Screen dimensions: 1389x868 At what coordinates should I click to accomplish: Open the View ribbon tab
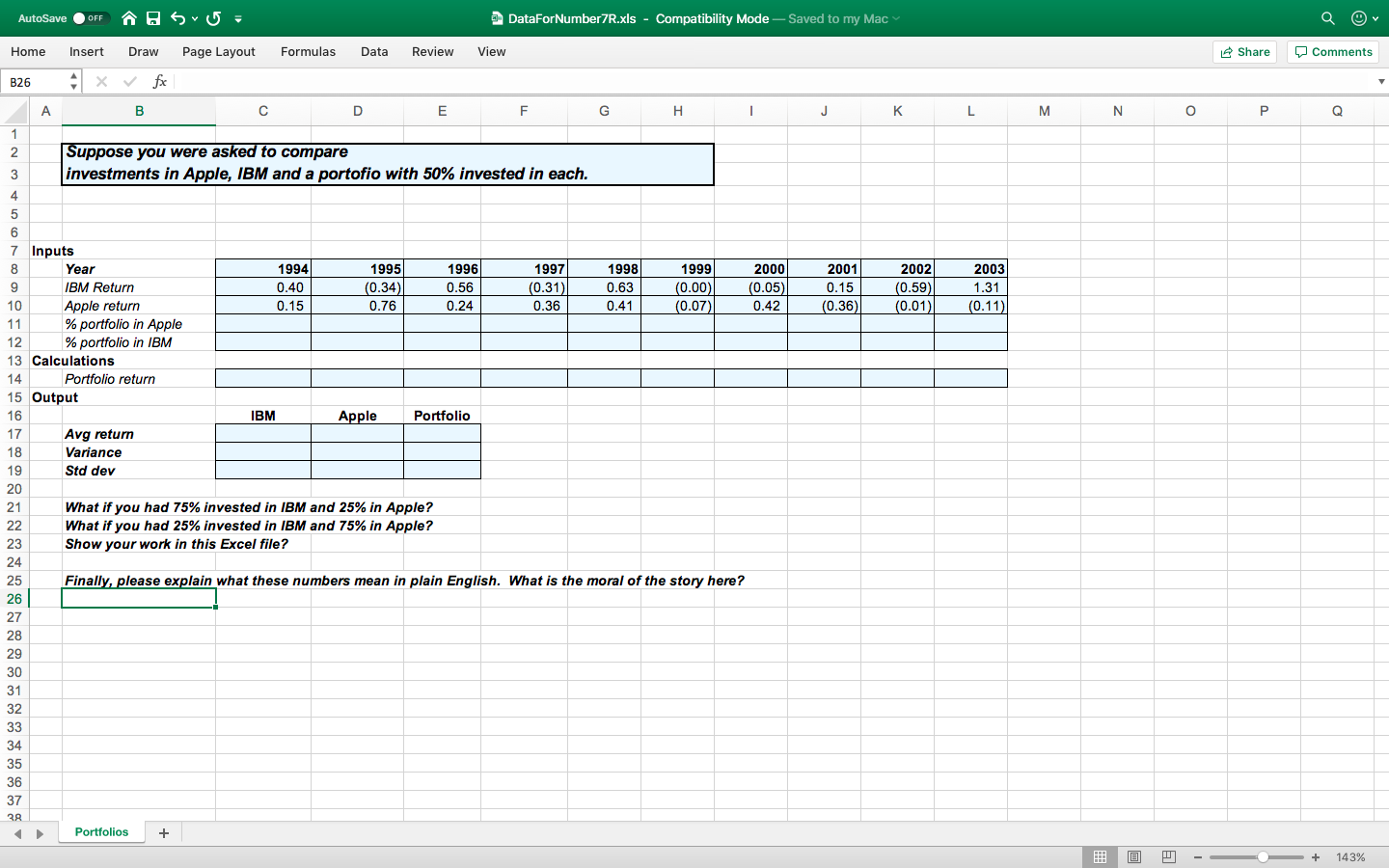(492, 52)
